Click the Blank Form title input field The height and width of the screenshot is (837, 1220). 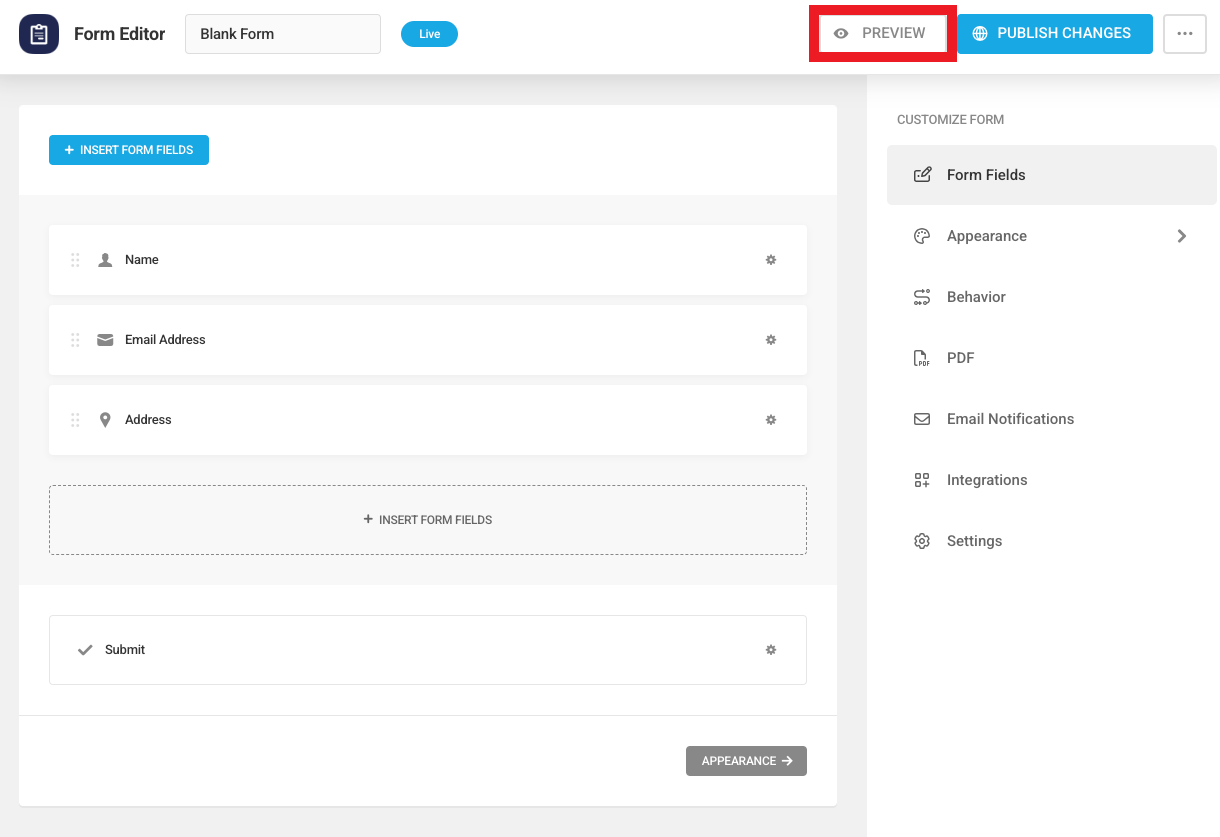point(282,33)
